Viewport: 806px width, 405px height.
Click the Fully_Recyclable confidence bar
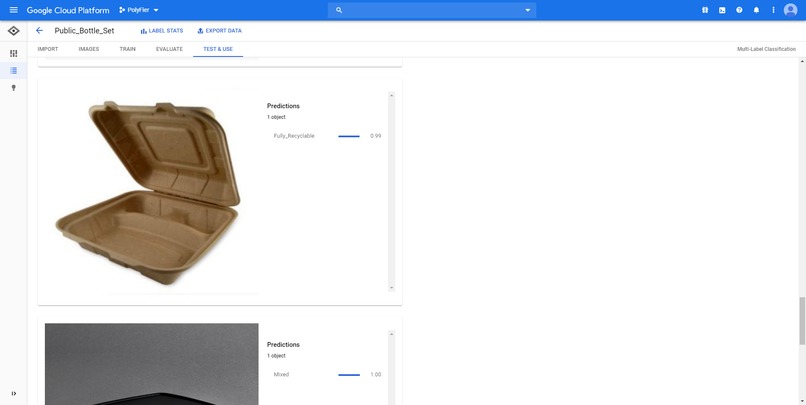pos(349,136)
